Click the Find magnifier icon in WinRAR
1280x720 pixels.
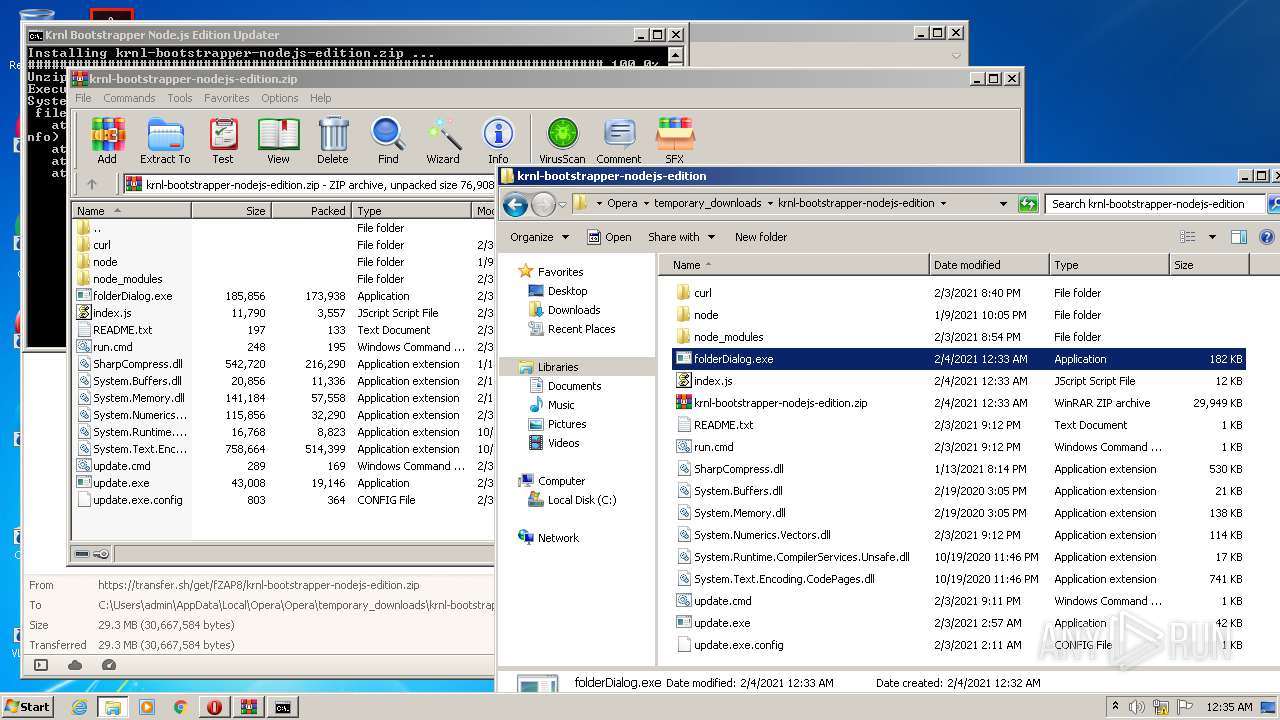(x=388, y=140)
